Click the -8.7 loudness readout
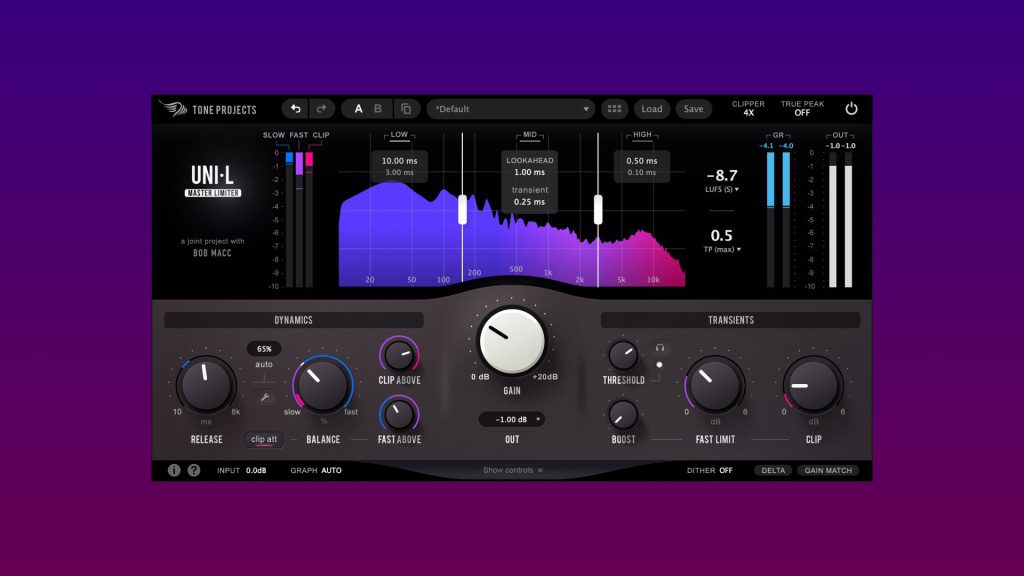1024x576 pixels. [x=722, y=175]
